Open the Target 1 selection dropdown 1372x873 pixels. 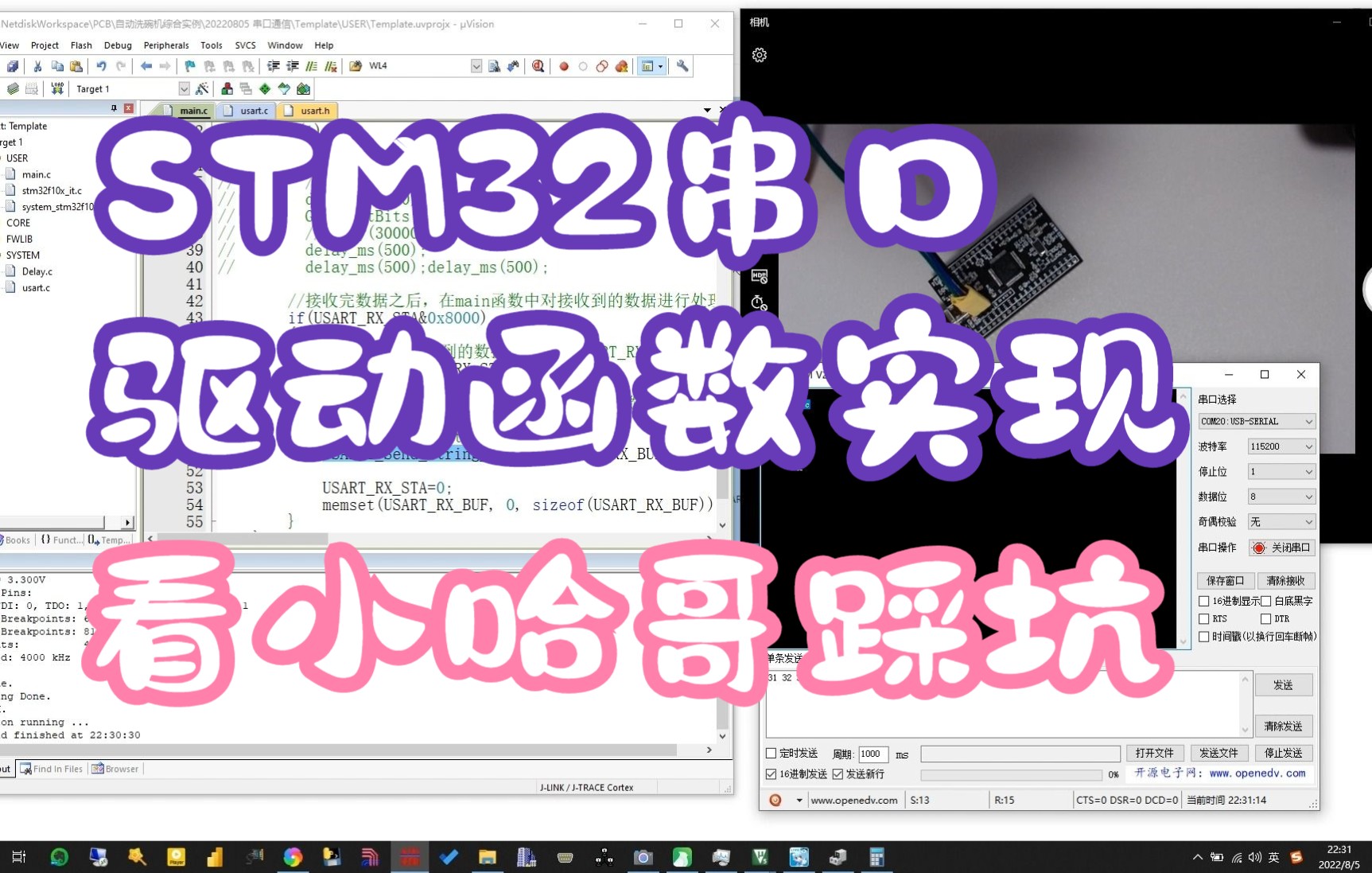[183, 88]
